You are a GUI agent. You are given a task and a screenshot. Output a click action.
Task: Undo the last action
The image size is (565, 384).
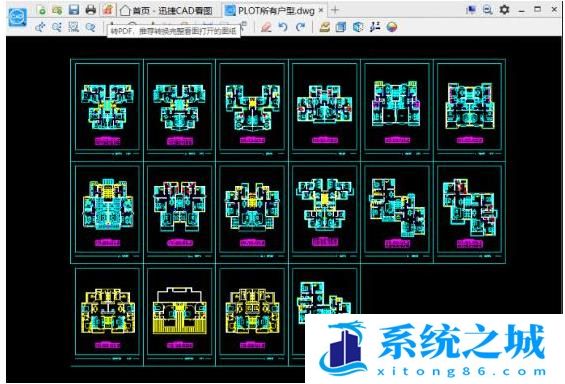click(283, 27)
